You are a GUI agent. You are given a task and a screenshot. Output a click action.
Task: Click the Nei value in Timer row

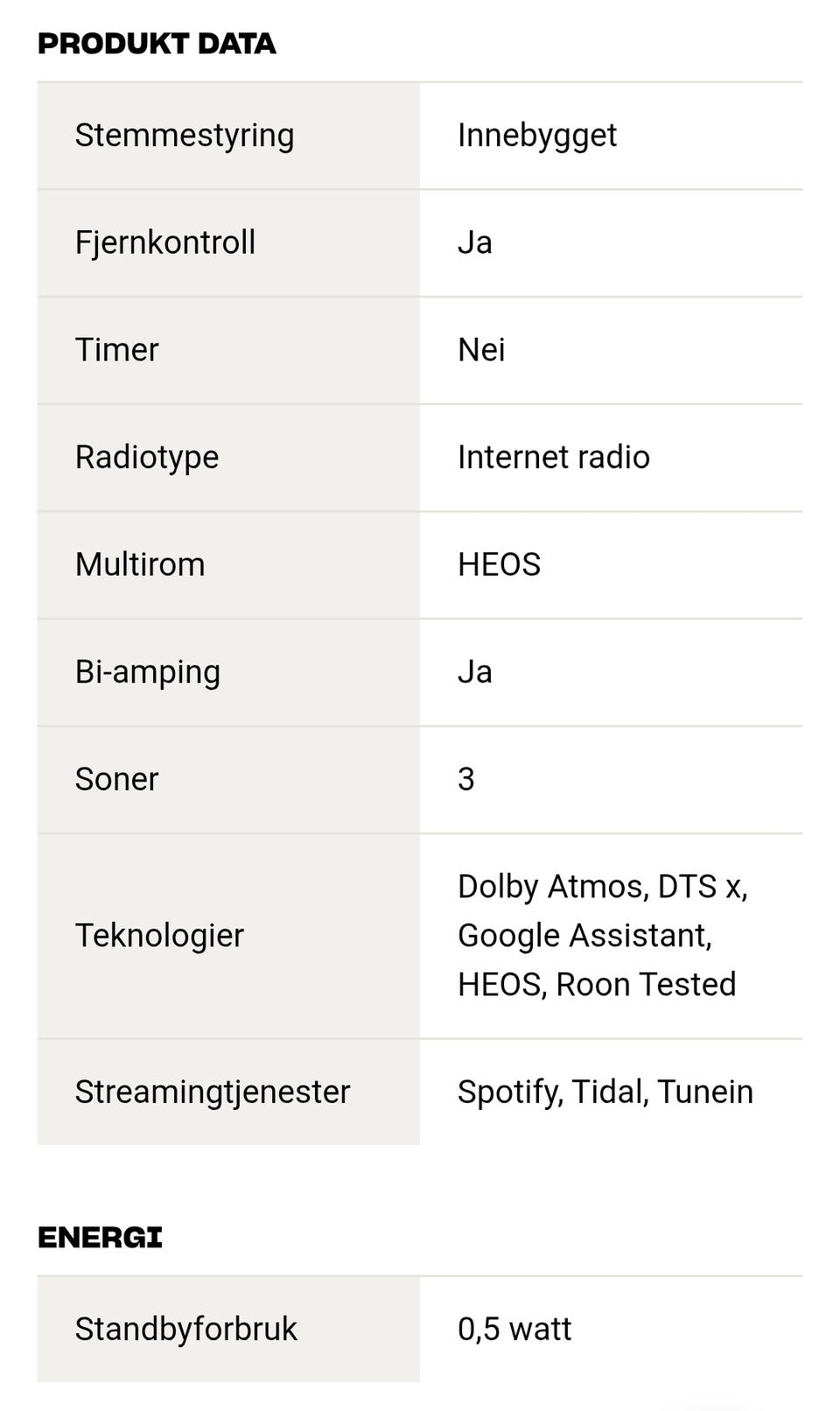481,350
